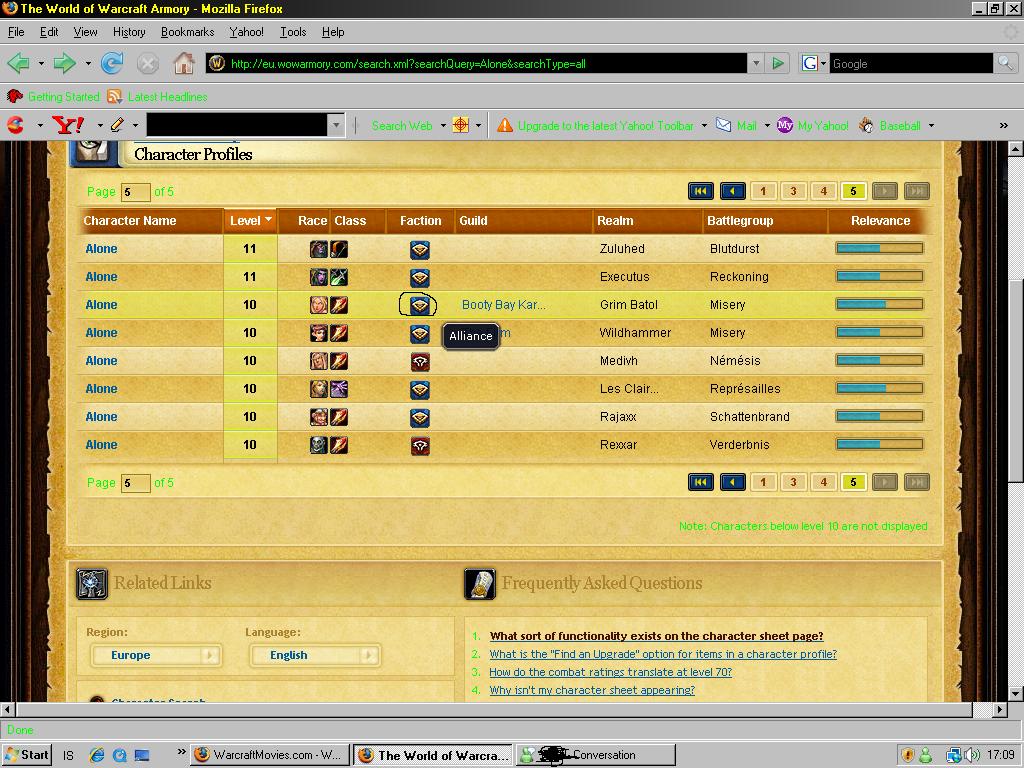Open Alone character from Zuluhed realm

pyautogui.click(x=101, y=249)
